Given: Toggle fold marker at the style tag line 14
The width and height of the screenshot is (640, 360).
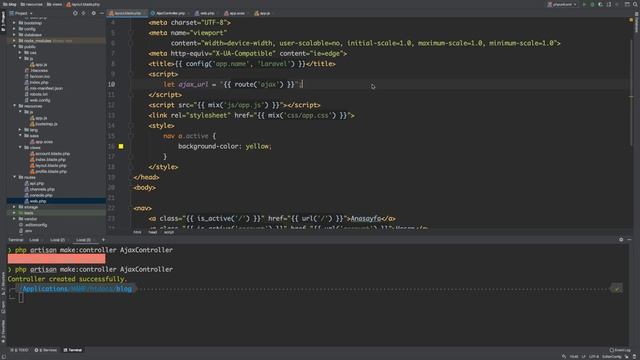Looking at the screenshot, I should 131,126.
